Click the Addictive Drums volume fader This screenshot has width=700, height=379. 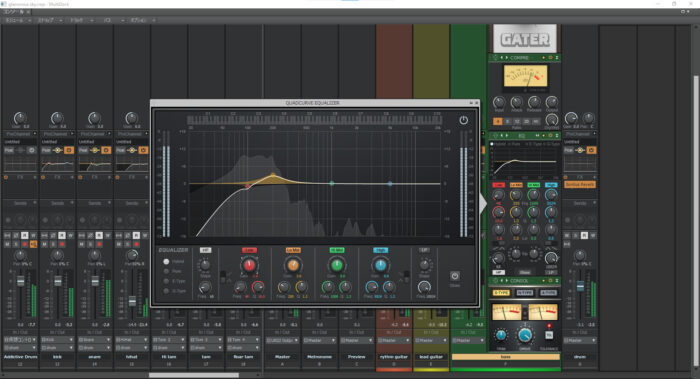pyautogui.click(x=21, y=281)
